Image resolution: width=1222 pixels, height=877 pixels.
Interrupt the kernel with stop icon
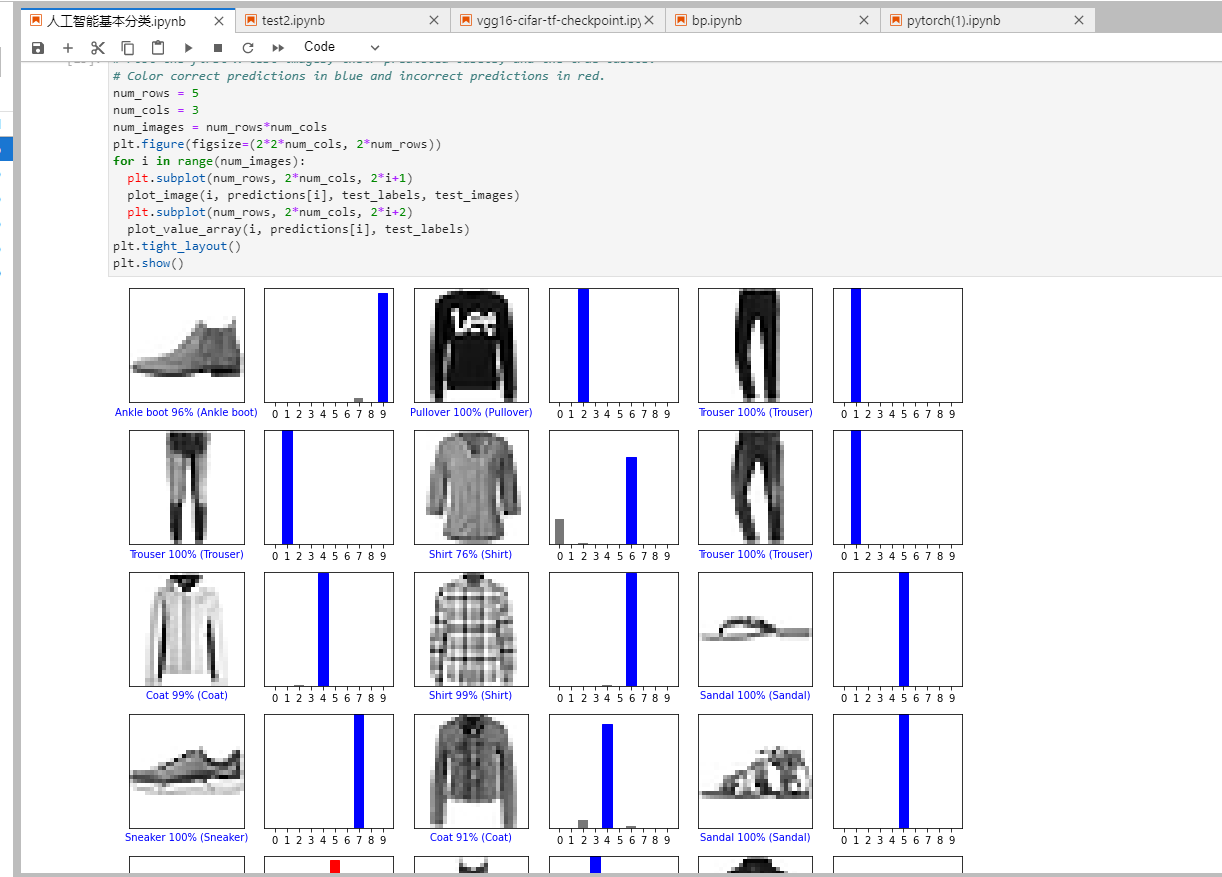tap(218, 48)
